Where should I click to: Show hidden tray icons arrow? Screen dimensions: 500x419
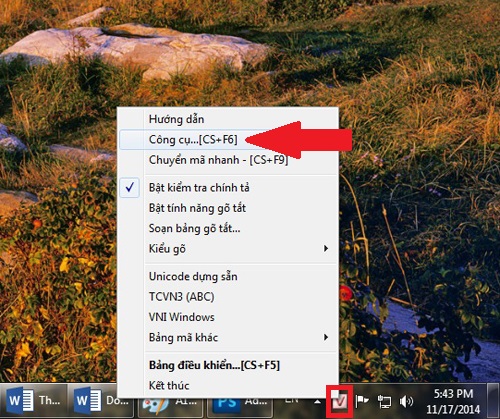[x=317, y=402]
